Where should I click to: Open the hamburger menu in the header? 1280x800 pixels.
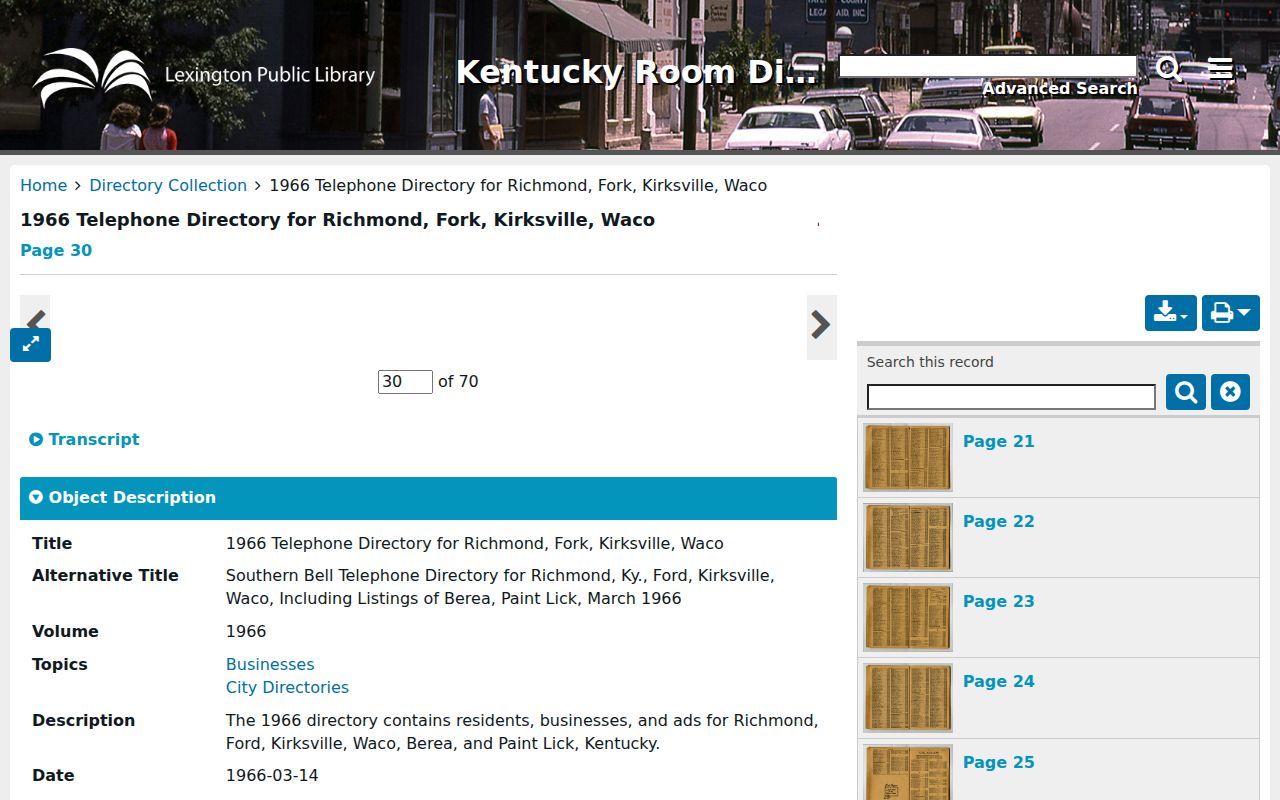1220,69
